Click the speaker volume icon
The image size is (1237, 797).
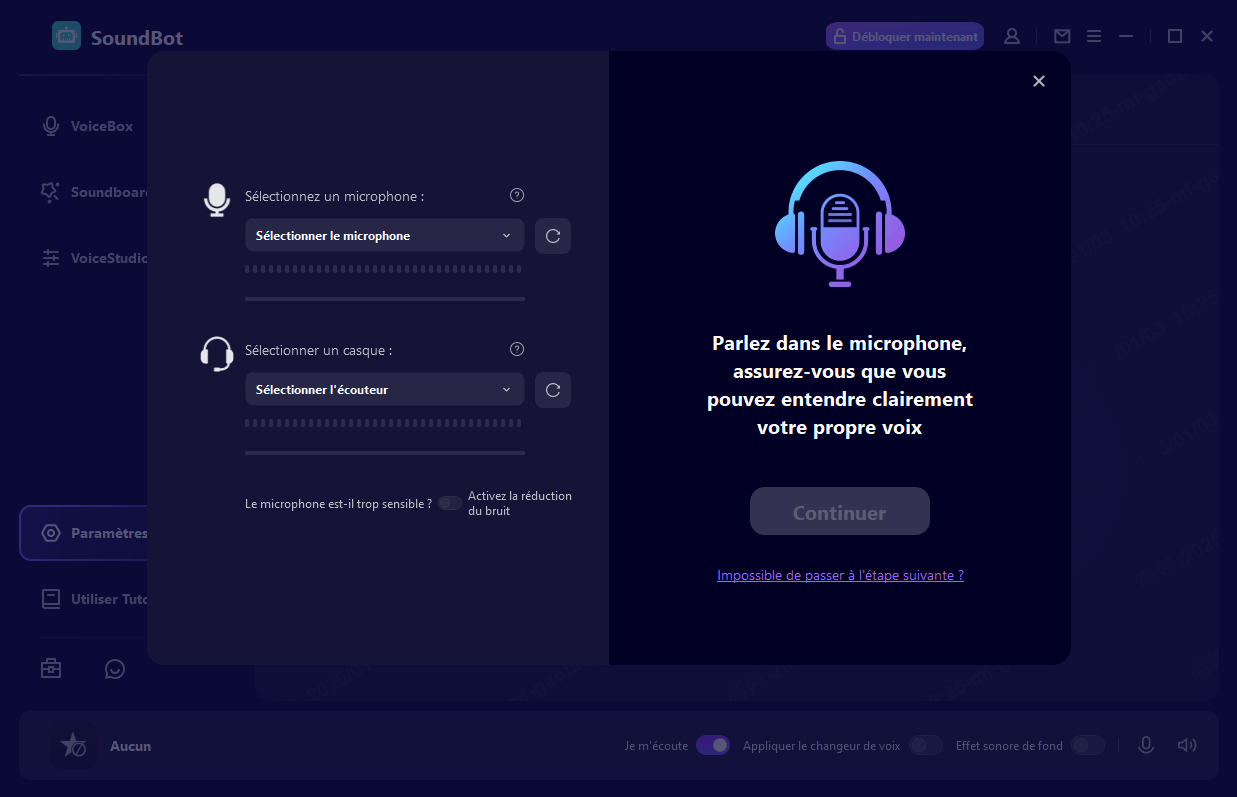[x=1187, y=745]
